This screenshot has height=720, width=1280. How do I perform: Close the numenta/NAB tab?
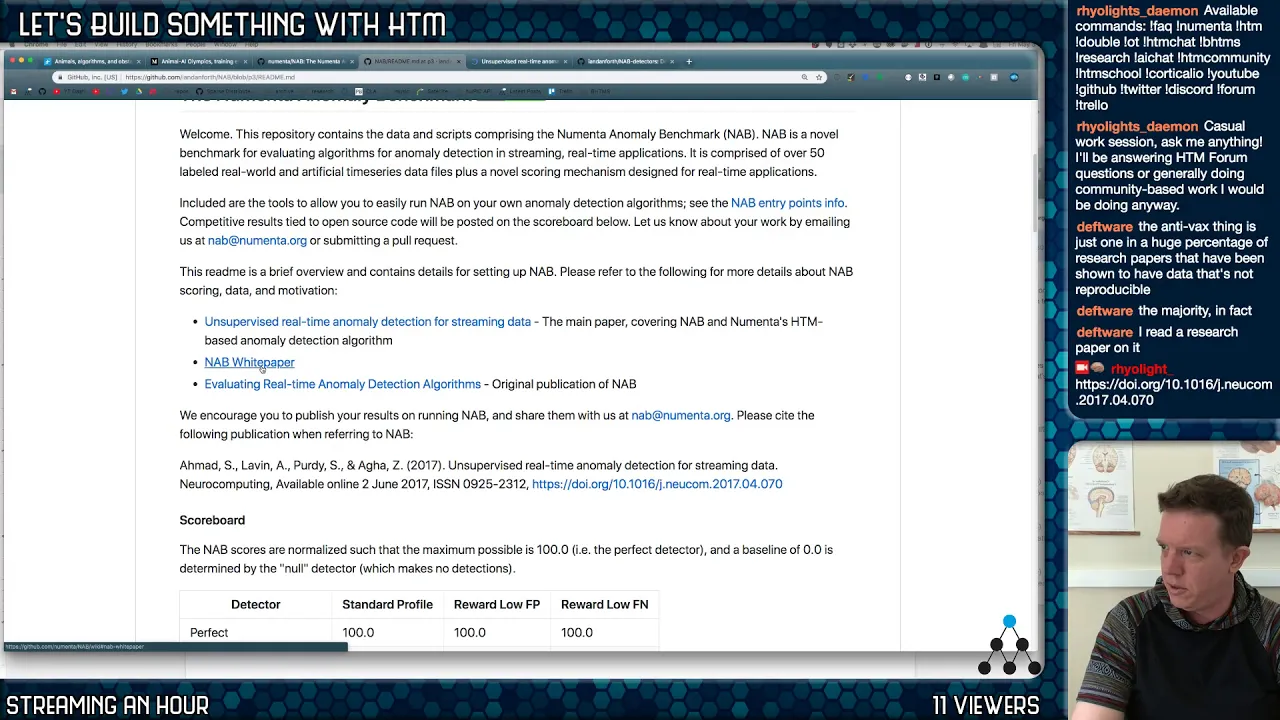pos(352,61)
